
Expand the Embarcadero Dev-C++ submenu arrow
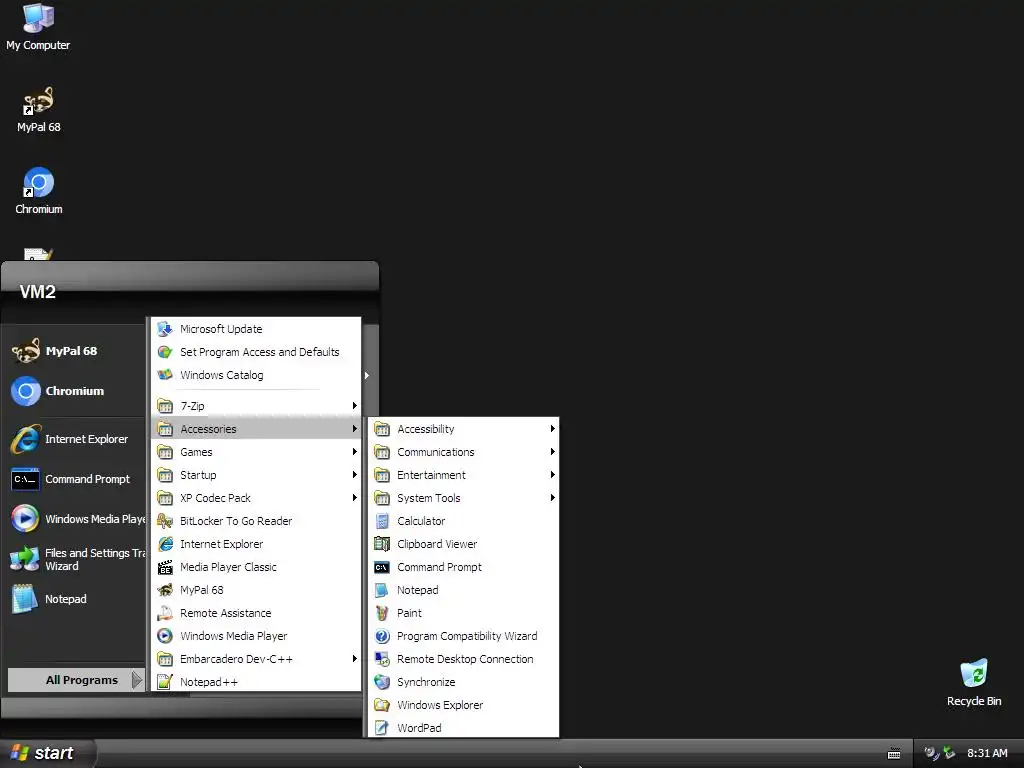click(x=355, y=659)
